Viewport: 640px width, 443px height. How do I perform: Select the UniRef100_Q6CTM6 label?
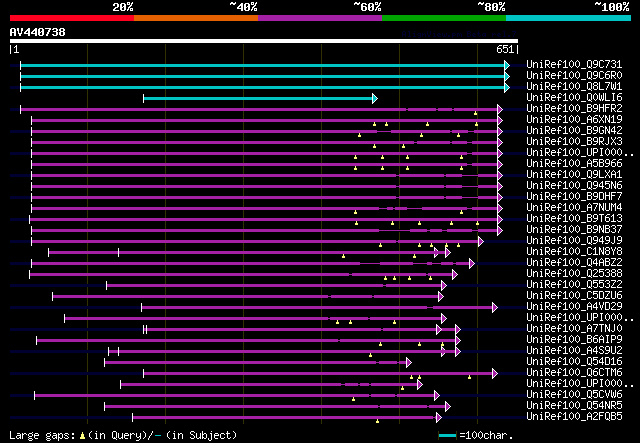point(574,373)
